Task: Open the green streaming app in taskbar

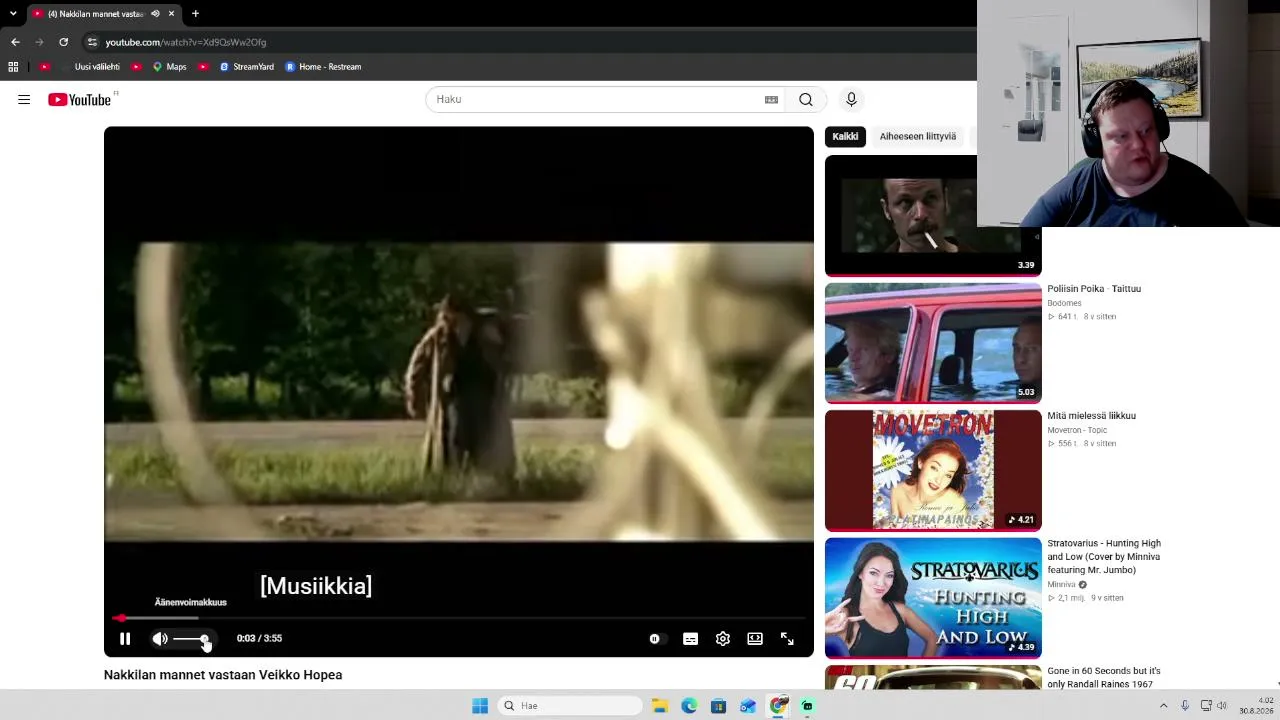Action: pyautogui.click(x=807, y=706)
